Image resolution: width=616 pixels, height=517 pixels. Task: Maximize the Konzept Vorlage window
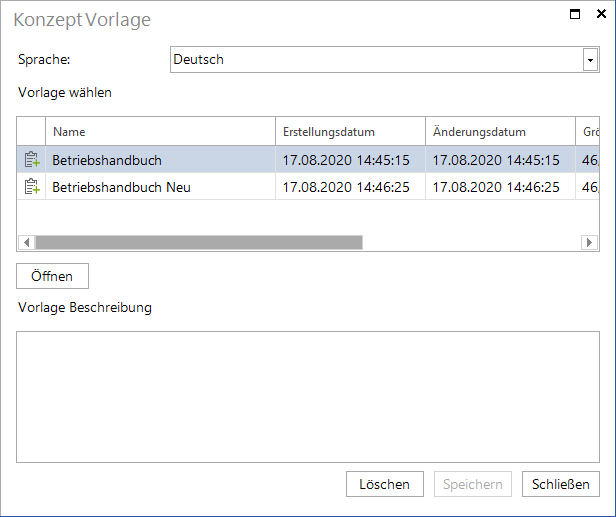575,14
